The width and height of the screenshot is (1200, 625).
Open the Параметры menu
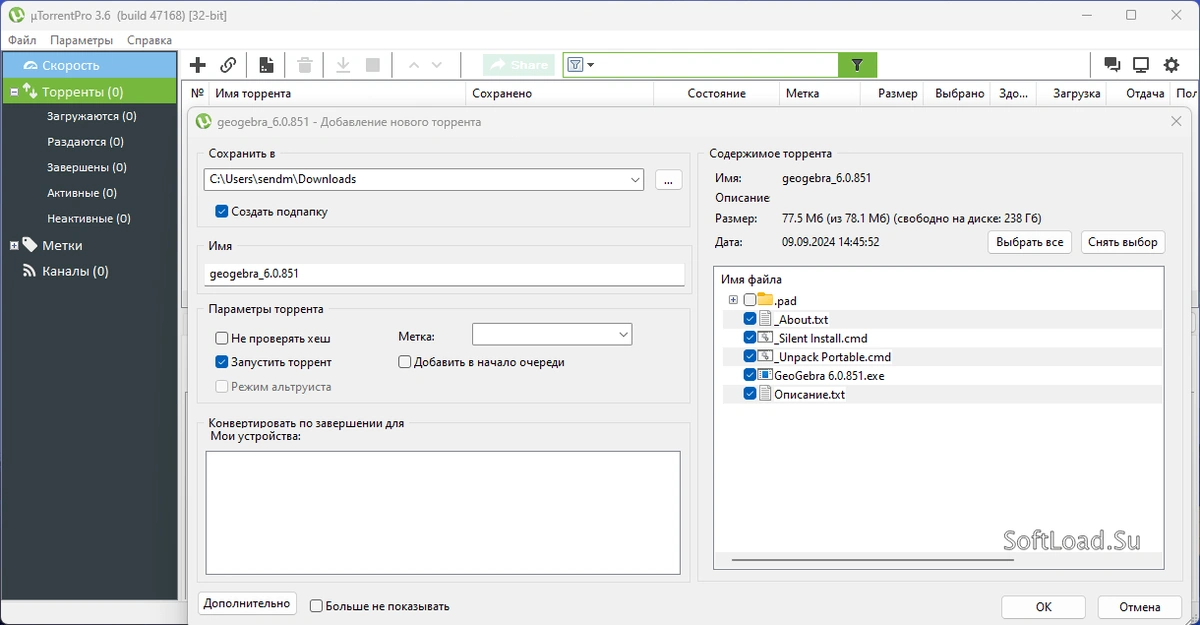tap(82, 40)
